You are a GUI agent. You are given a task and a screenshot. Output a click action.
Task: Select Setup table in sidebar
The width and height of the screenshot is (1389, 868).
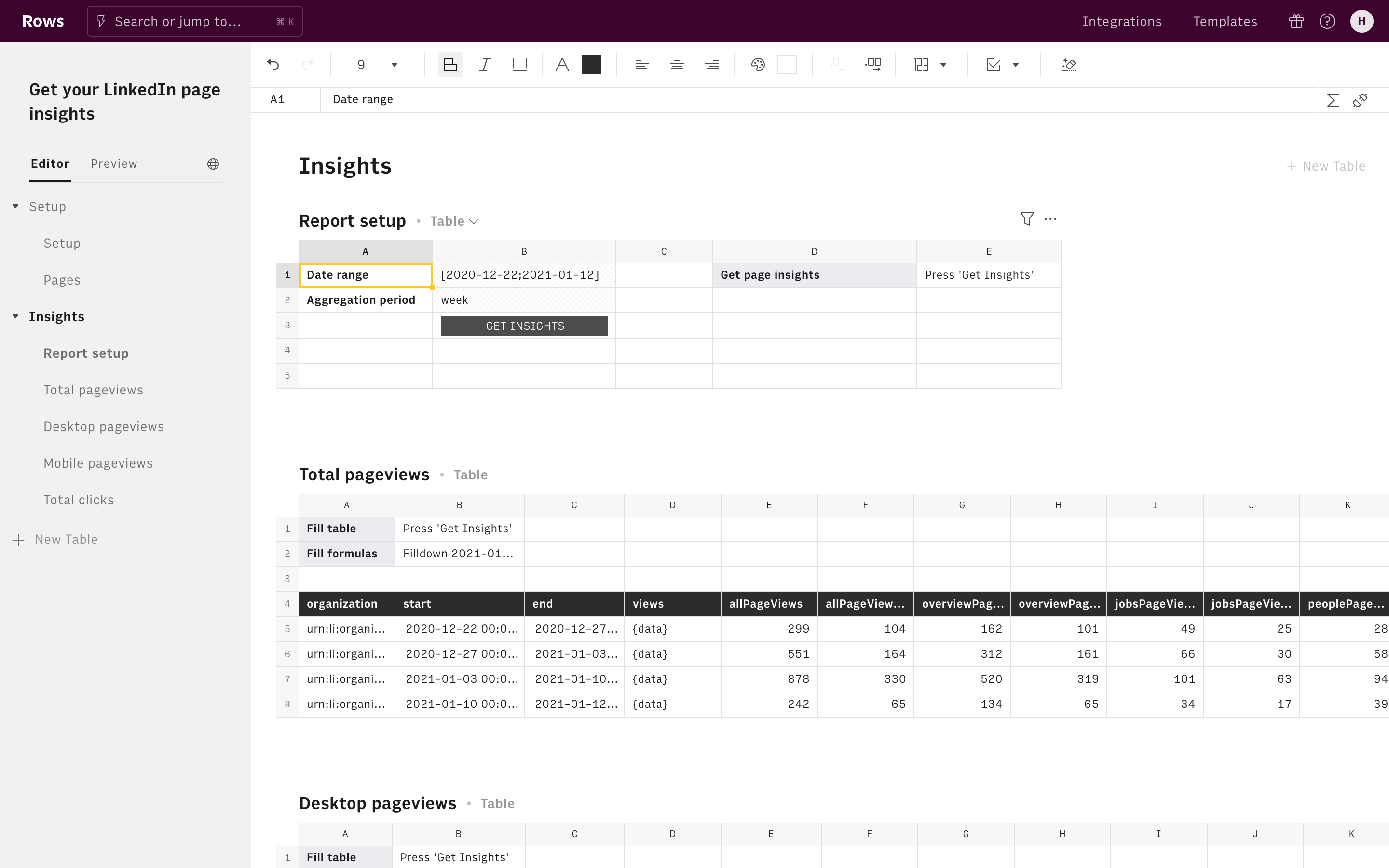pos(62,244)
